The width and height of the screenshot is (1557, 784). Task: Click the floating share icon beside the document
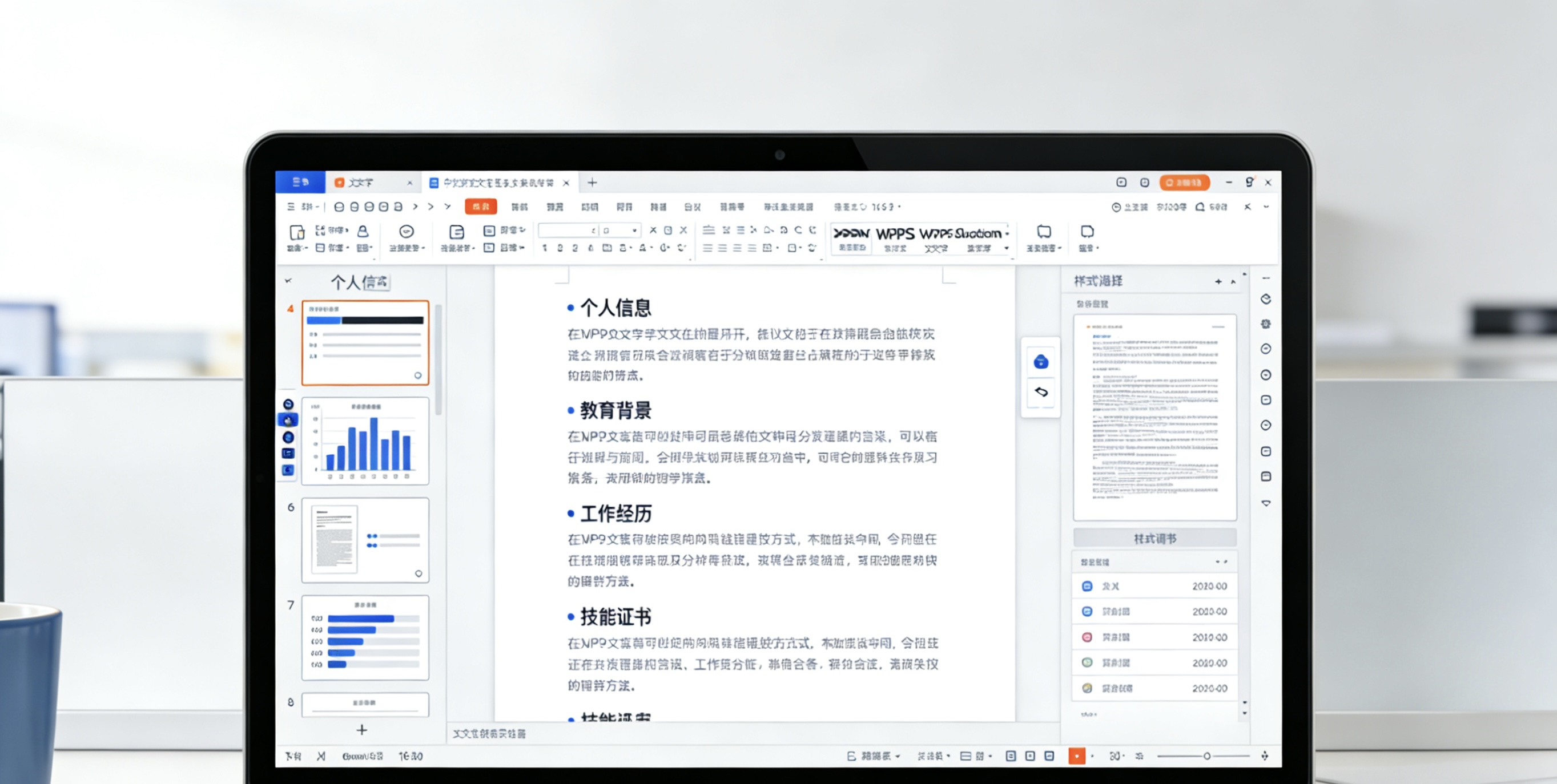1041,362
